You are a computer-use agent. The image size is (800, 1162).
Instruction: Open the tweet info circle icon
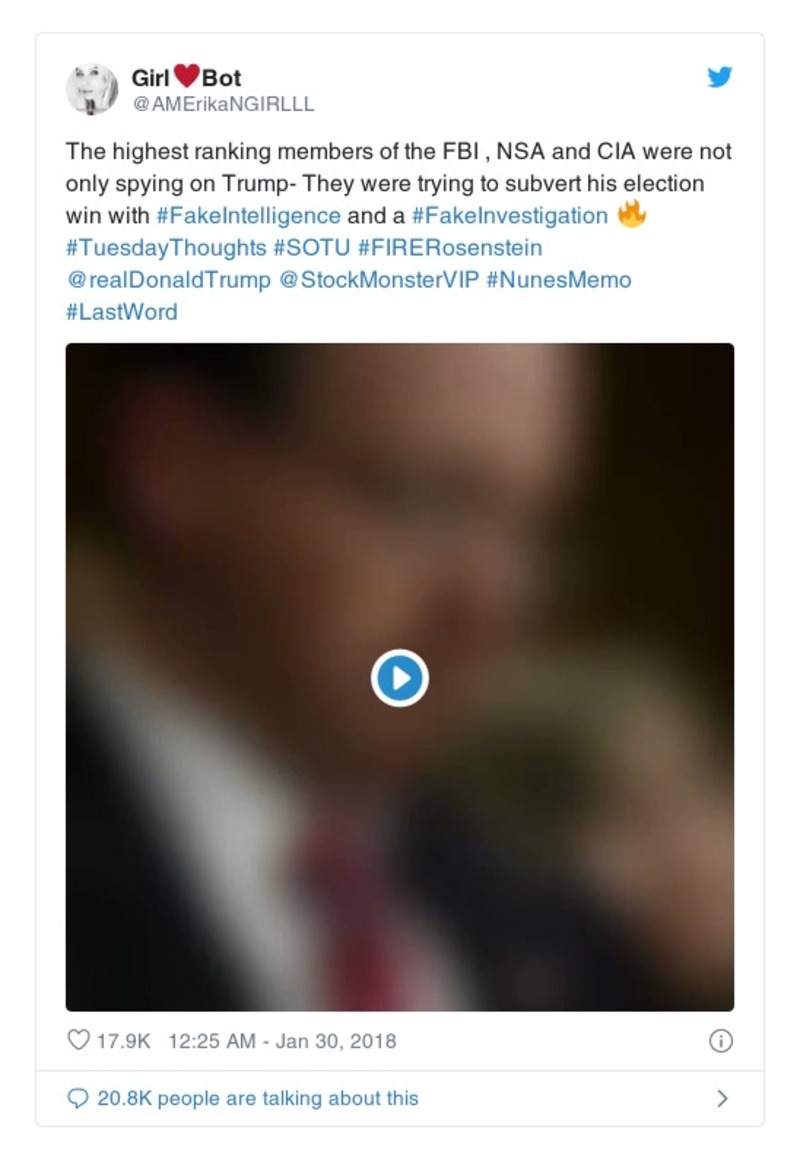coord(720,1041)
